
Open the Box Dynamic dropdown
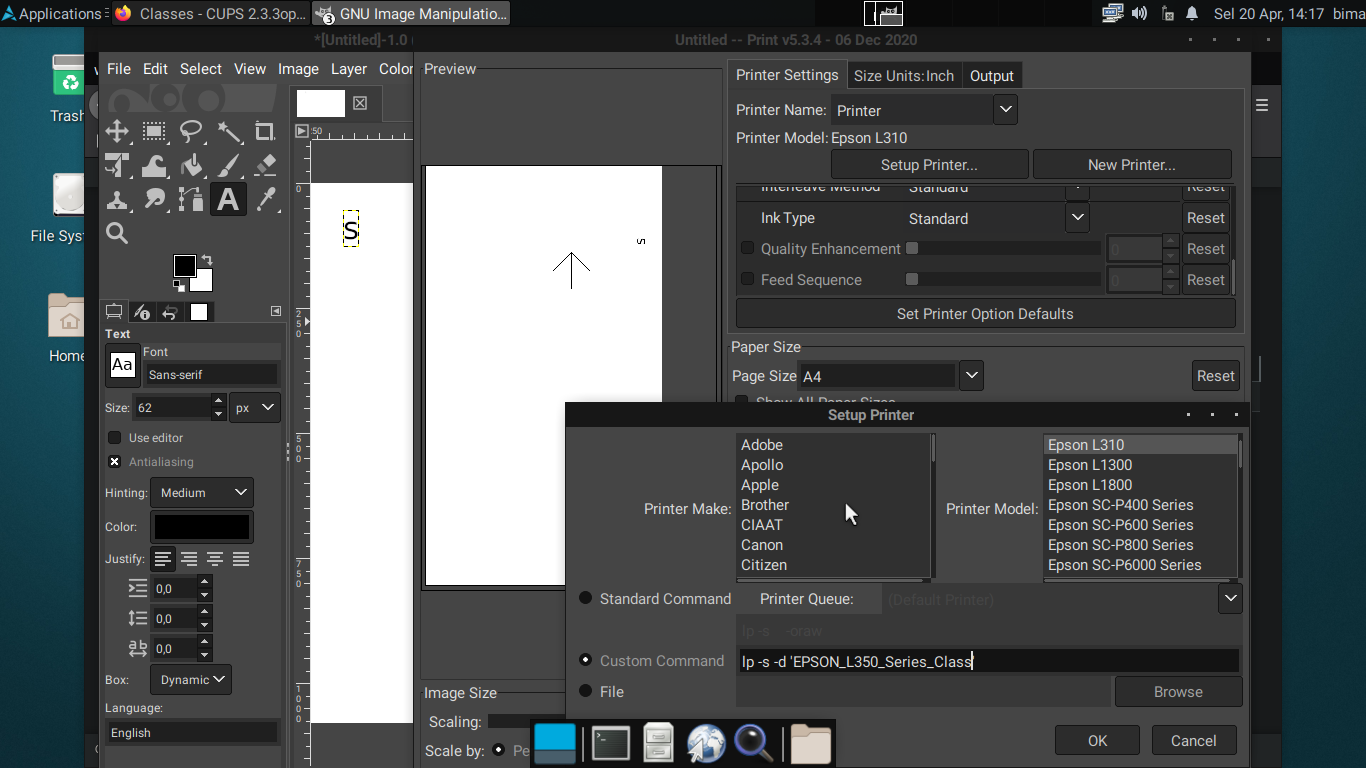(191, 680)
